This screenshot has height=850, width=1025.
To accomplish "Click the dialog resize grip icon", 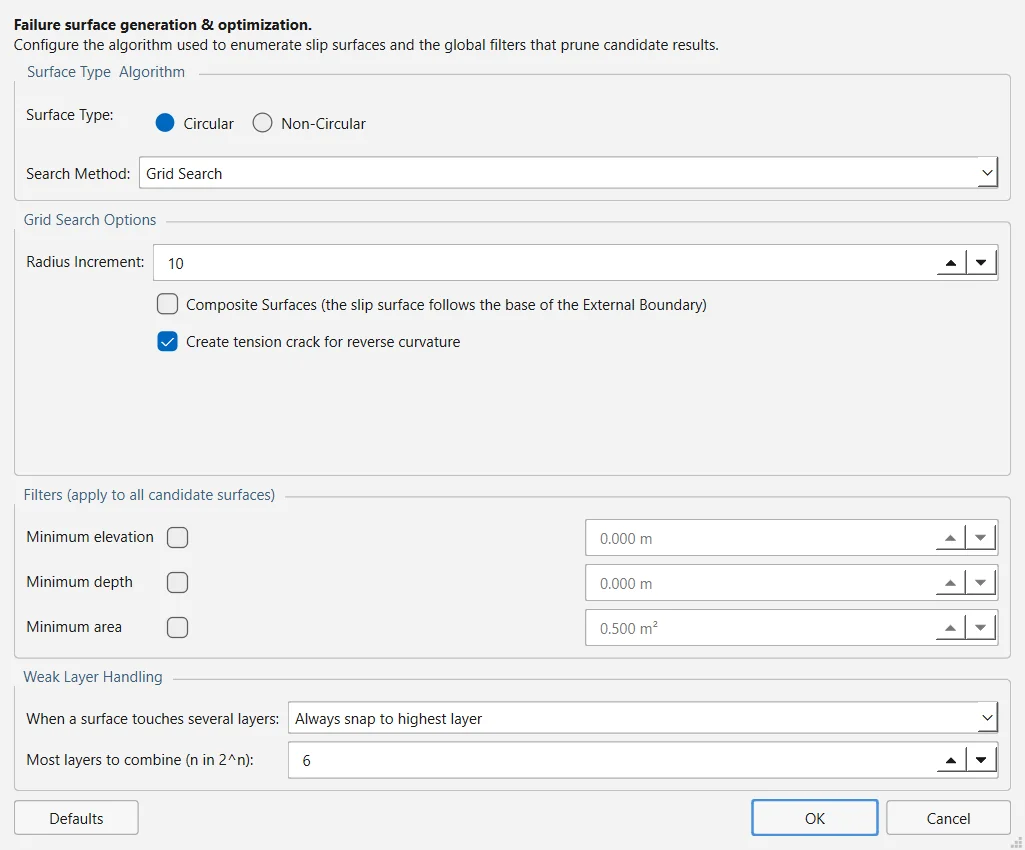I will (x=1017, y=843).
